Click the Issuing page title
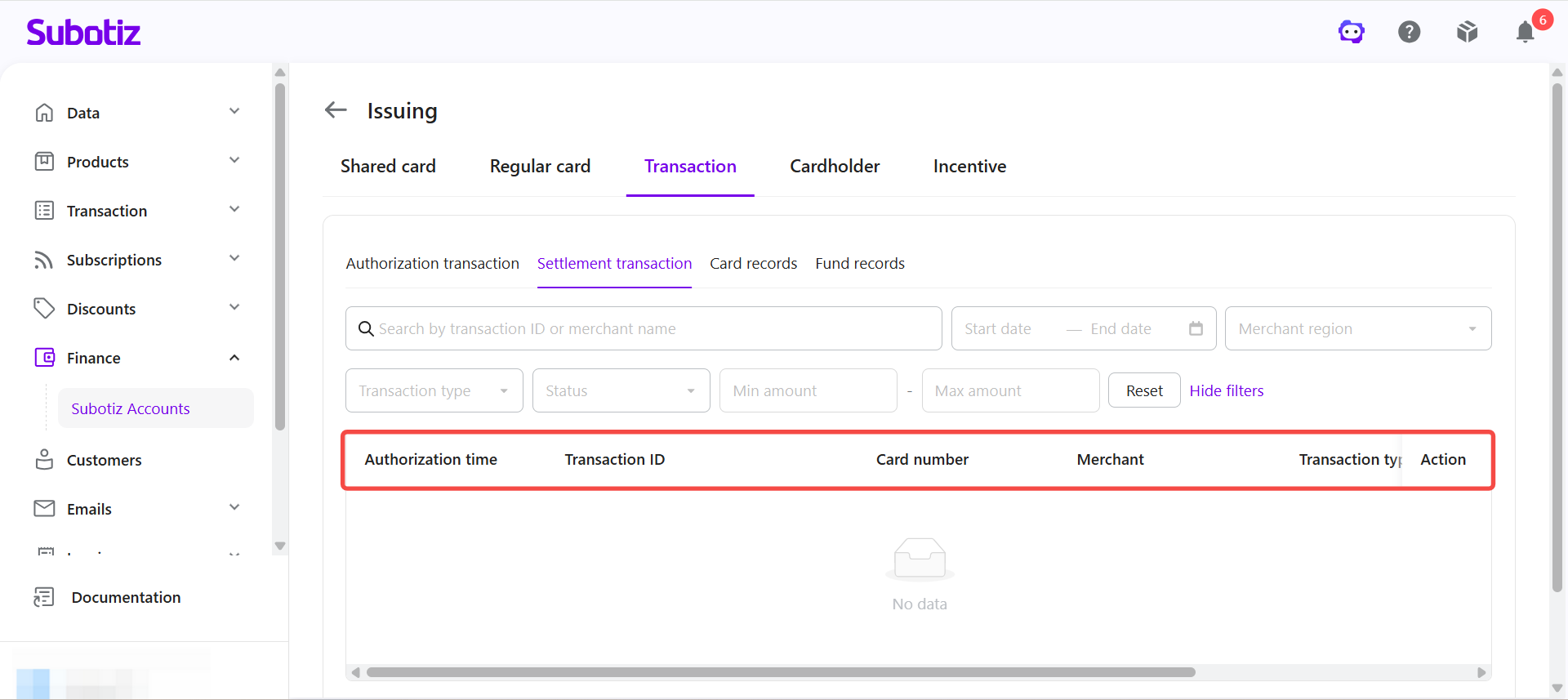The image size is (1568, 700). point(402,110)
